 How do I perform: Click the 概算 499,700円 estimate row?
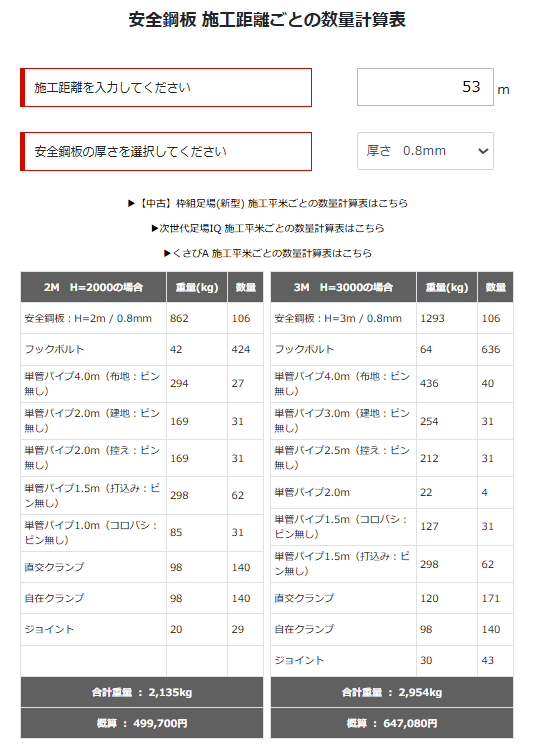pos(142,723)
